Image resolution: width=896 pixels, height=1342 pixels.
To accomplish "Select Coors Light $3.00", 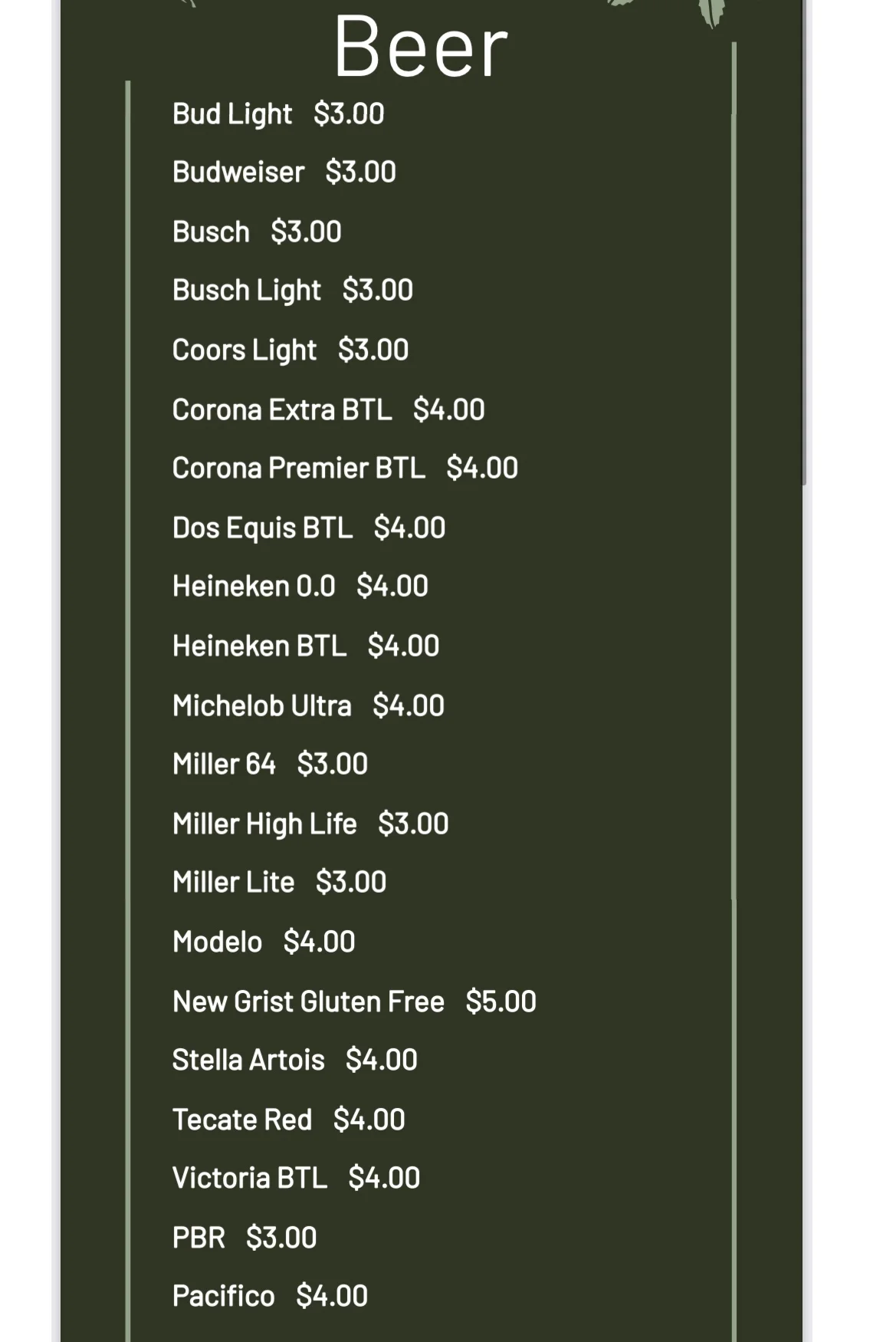I will (290, 350).
